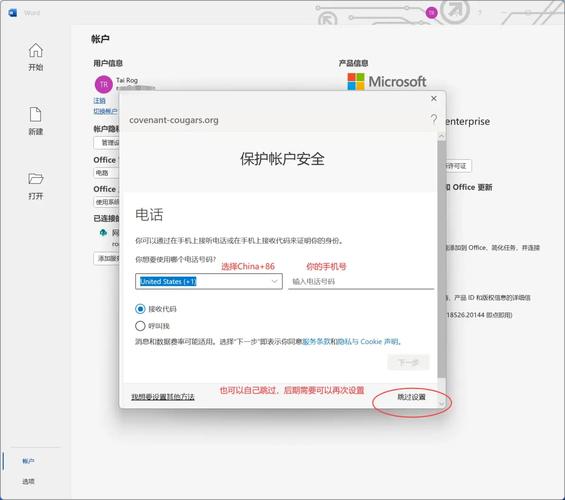565x500 pixels.
Task: Click the 注销 sign-out link
Action: 99,101
